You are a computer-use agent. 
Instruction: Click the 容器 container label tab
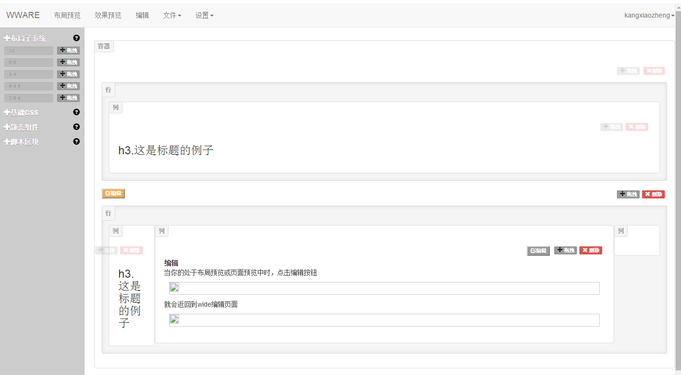pyautogui.click(x=104, y=46)
